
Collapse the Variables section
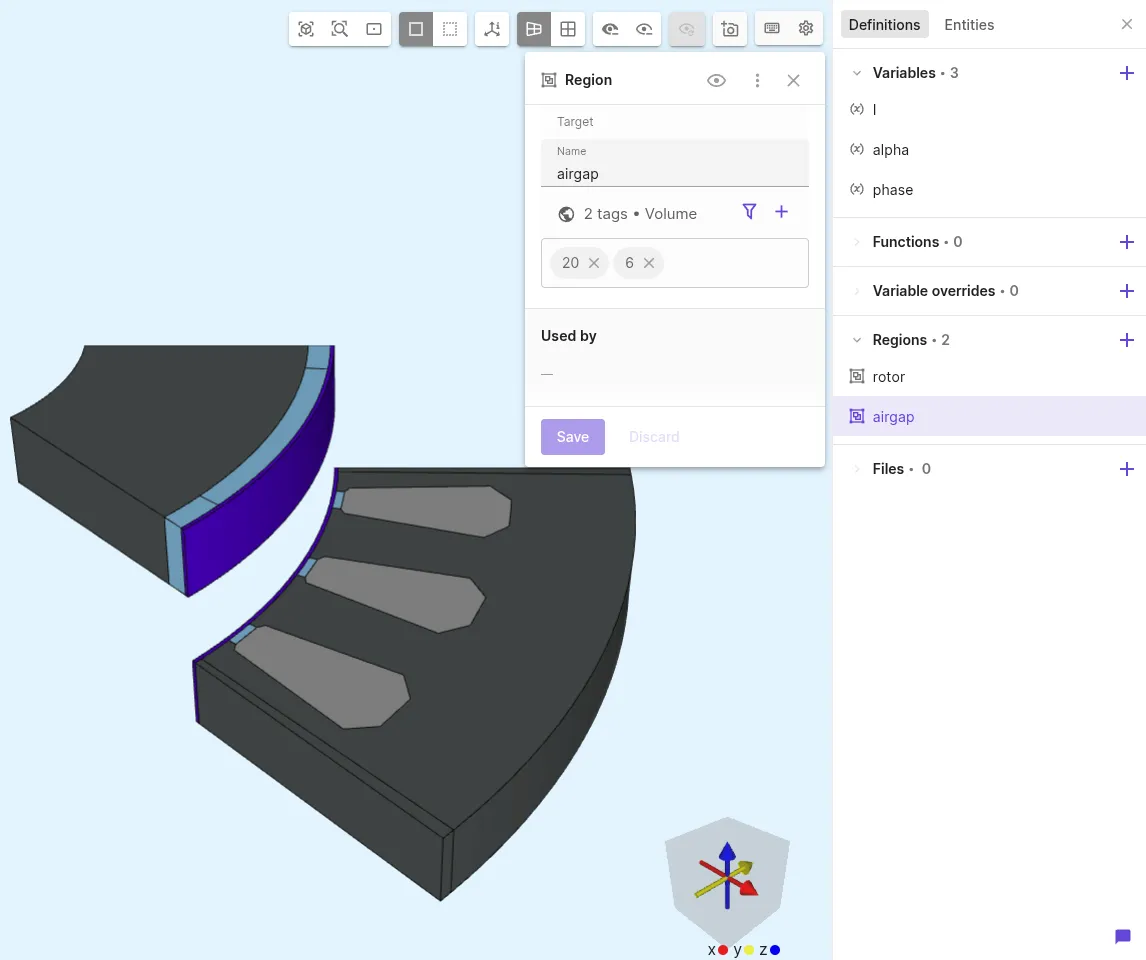[857, 73]
